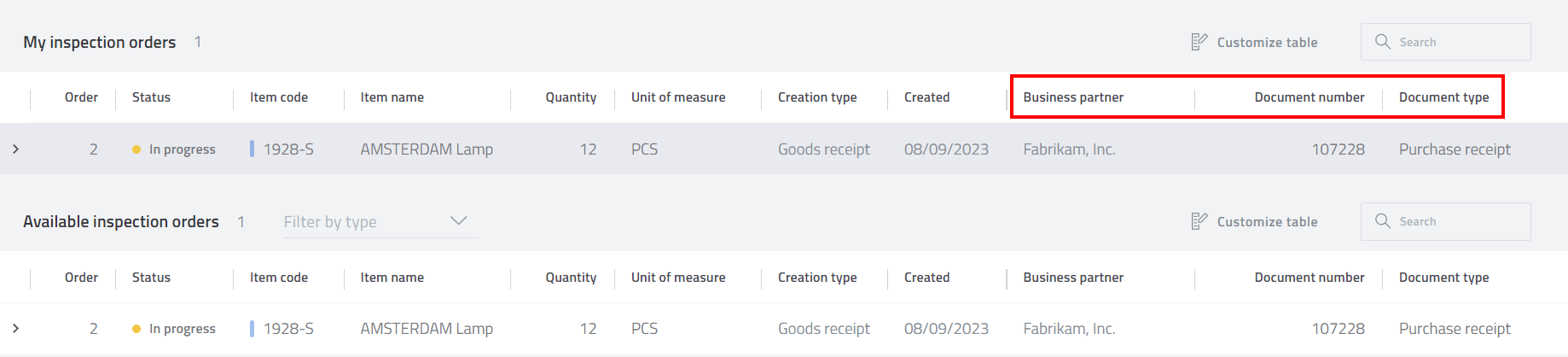The width and height of the screenshot is (1568, 357).
Task: Click magnifier icon in My inspection orders search
Action: coord(1382,42)
